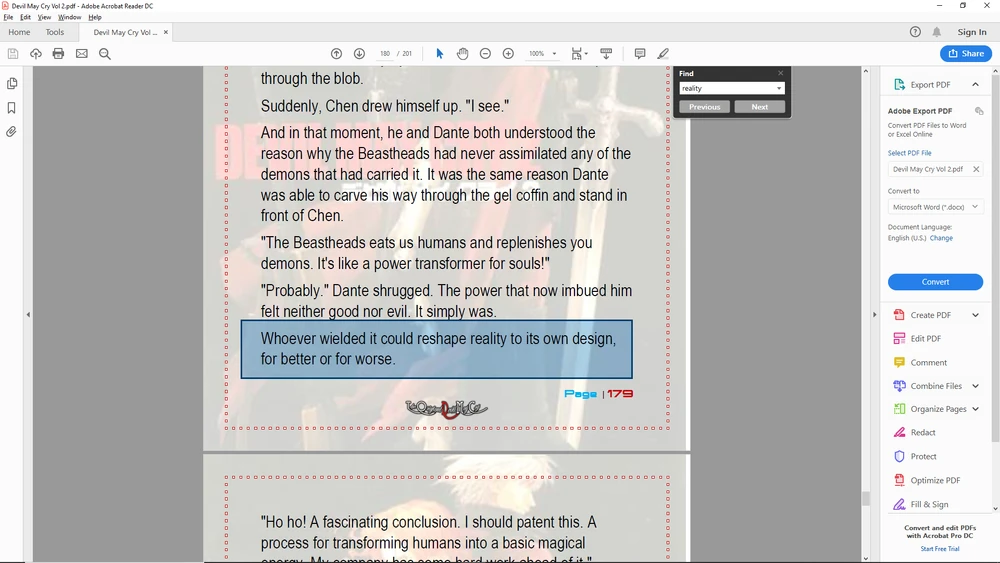Open the bookmarks panel
The height and width of the screenshot is (563, 1000).
point(11,108)
